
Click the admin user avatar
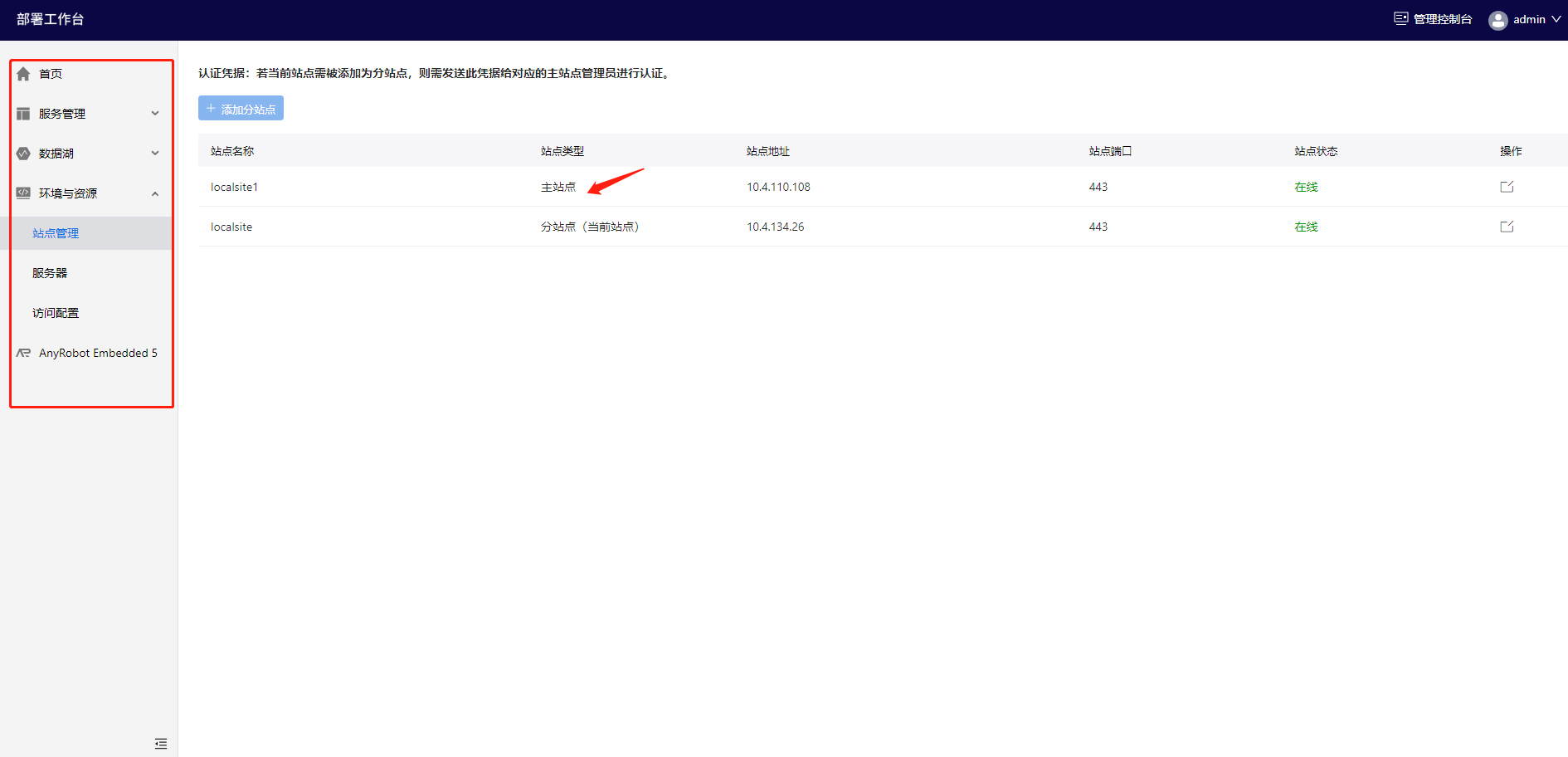(x=1498, y=20)
